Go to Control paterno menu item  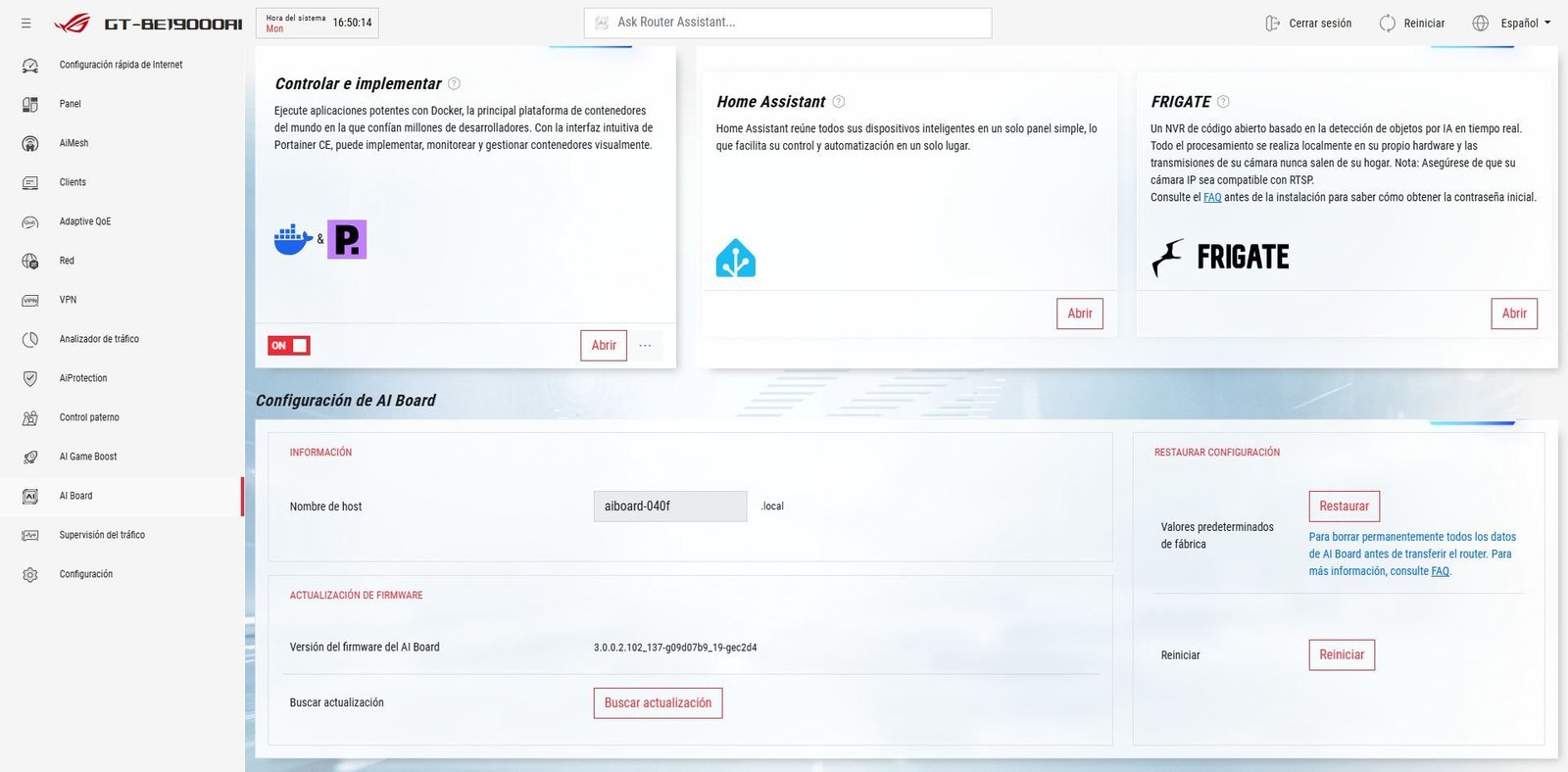point(89,417)
